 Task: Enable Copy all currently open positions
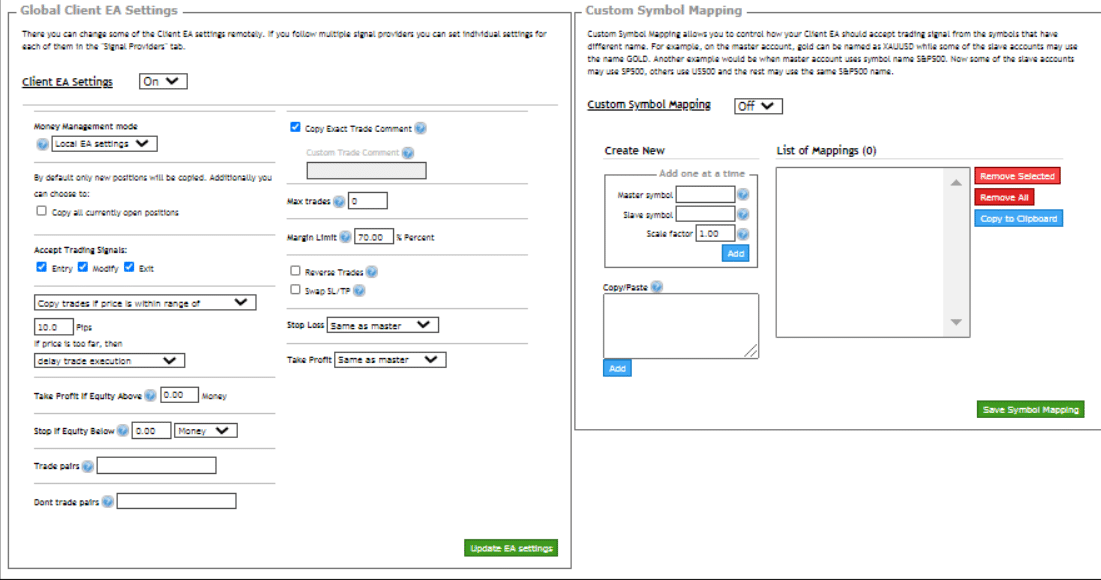click(41, 211)
